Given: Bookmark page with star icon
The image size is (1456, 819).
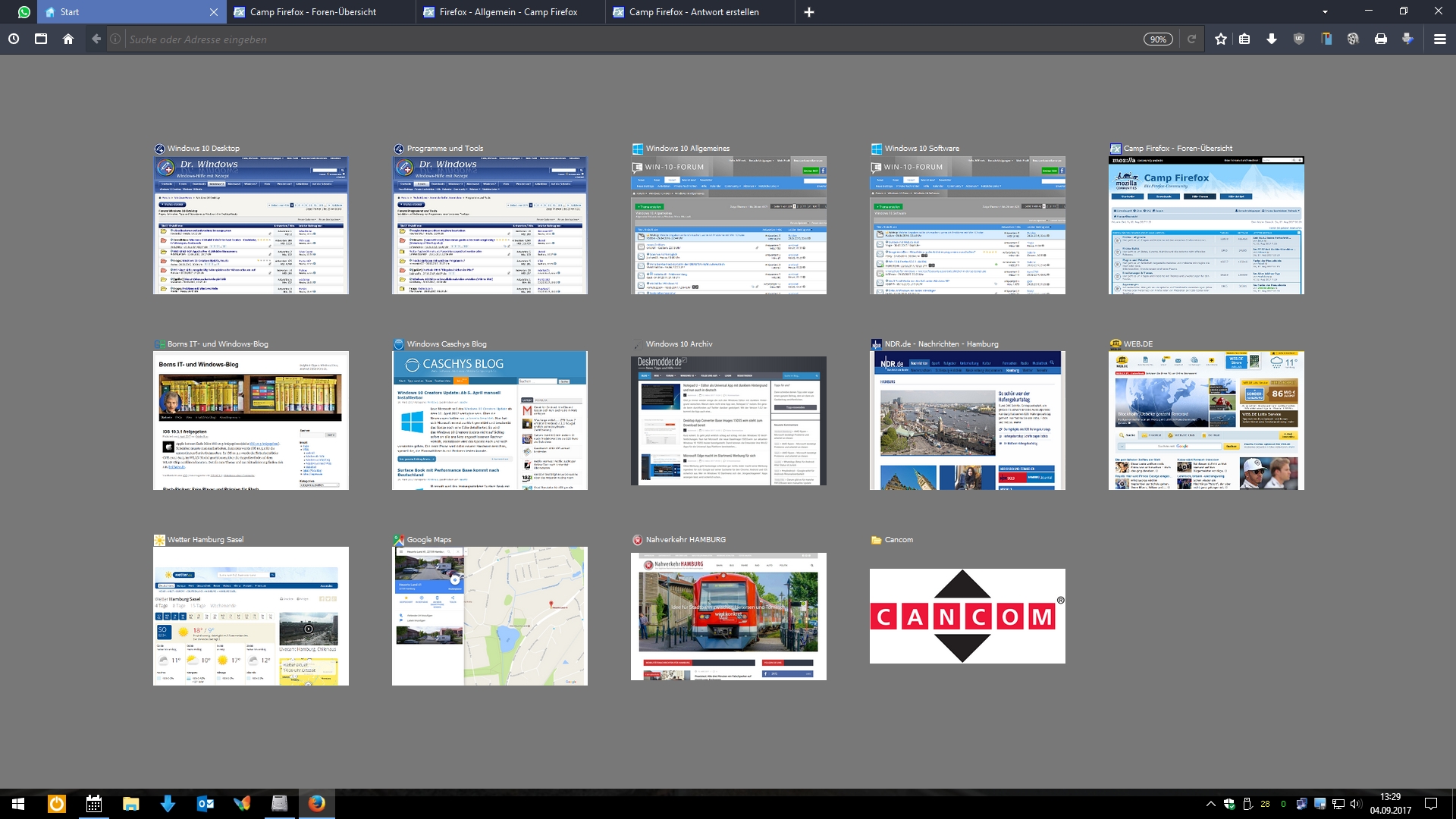Looking at the screenshot, I should pyautogui.click(x=1220, y=39).
